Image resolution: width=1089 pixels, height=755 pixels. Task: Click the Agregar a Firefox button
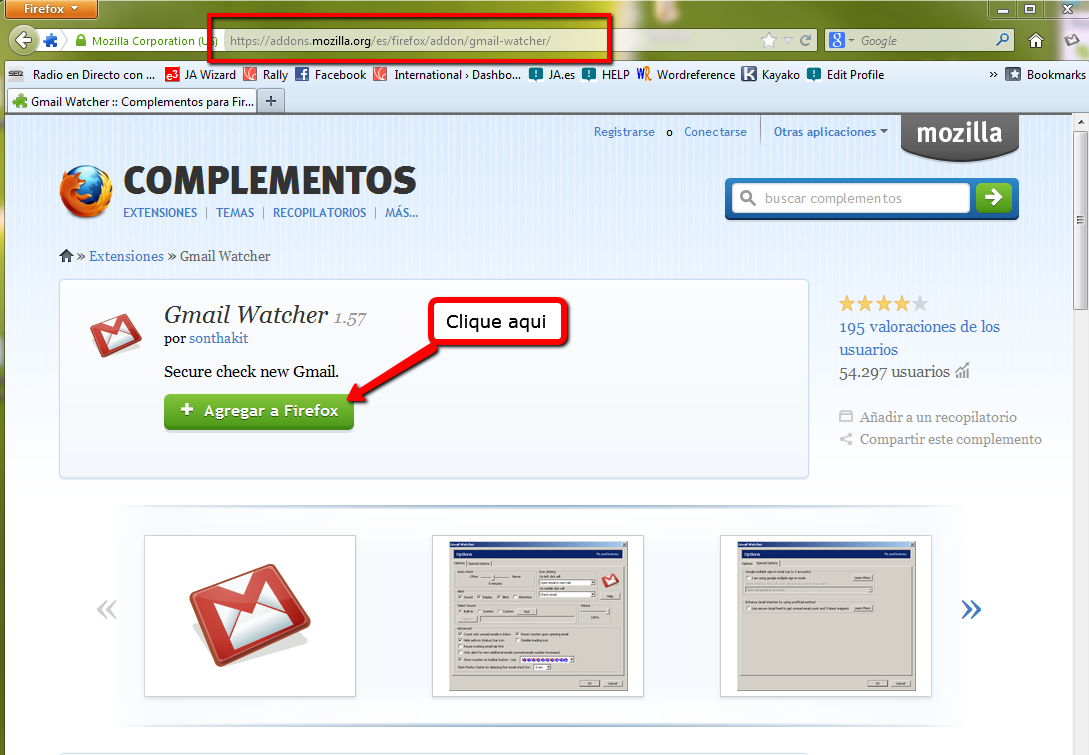coord(259,411)
